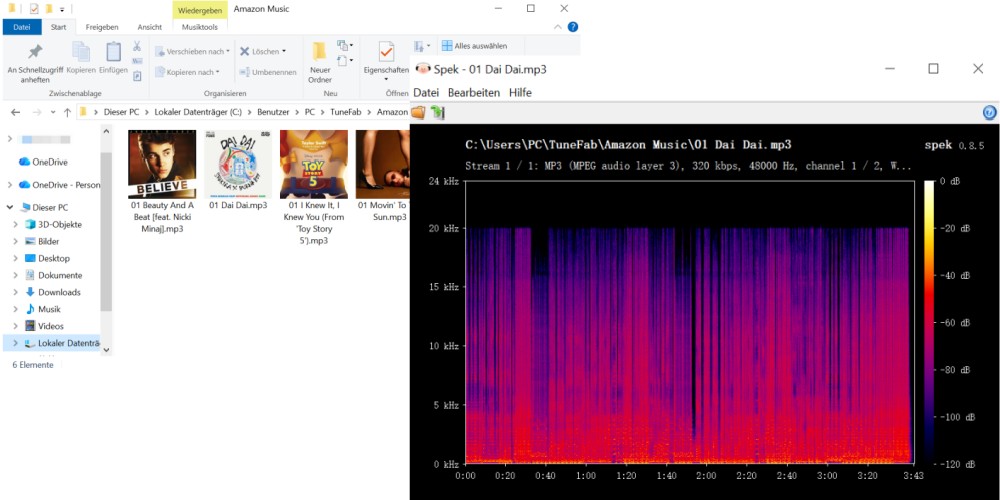This screenshot has height=500, width=1000.
Task: Click Umbenennen in the ribbon
Action: coord(268,72)
